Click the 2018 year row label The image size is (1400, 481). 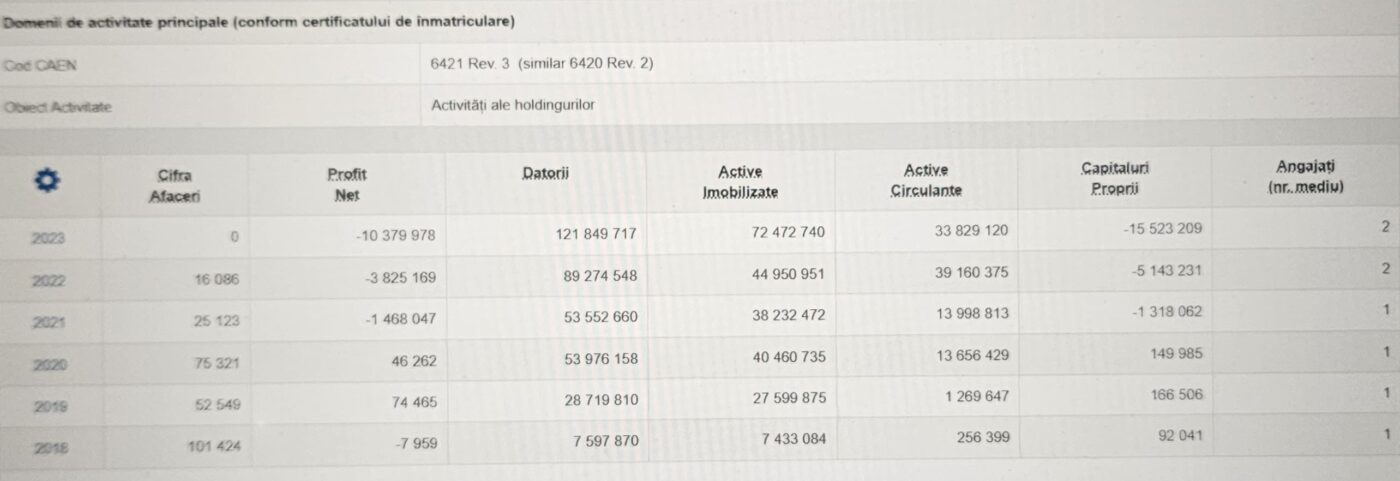48,446
